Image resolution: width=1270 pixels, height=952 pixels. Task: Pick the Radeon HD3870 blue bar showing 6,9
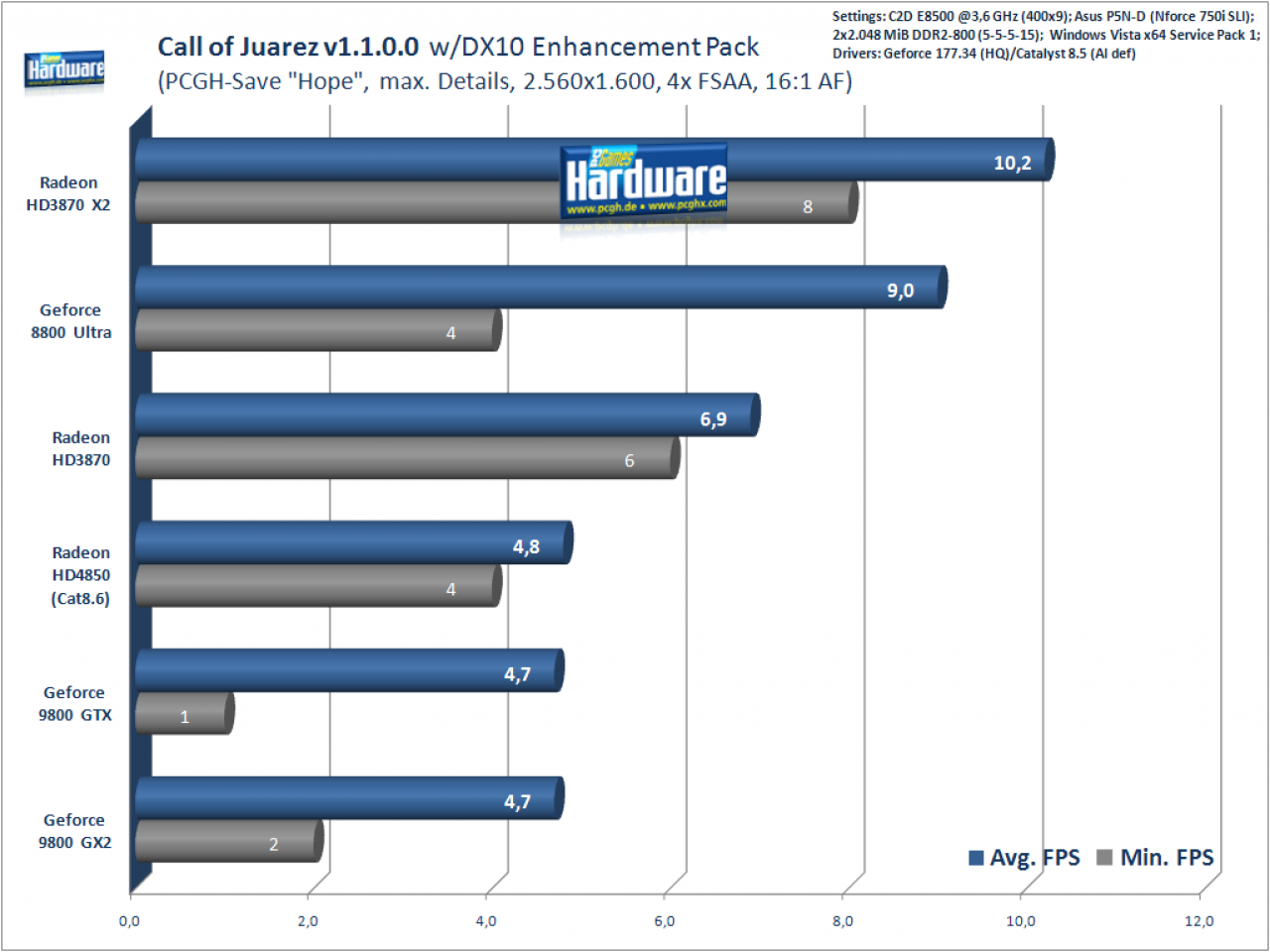(447, 416)
